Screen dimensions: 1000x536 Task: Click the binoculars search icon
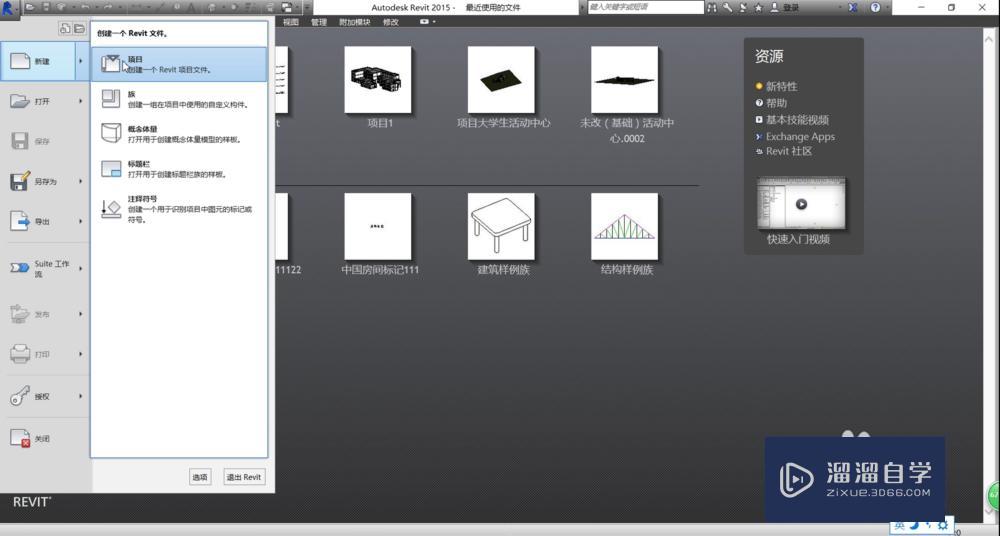tap(712, 8)
